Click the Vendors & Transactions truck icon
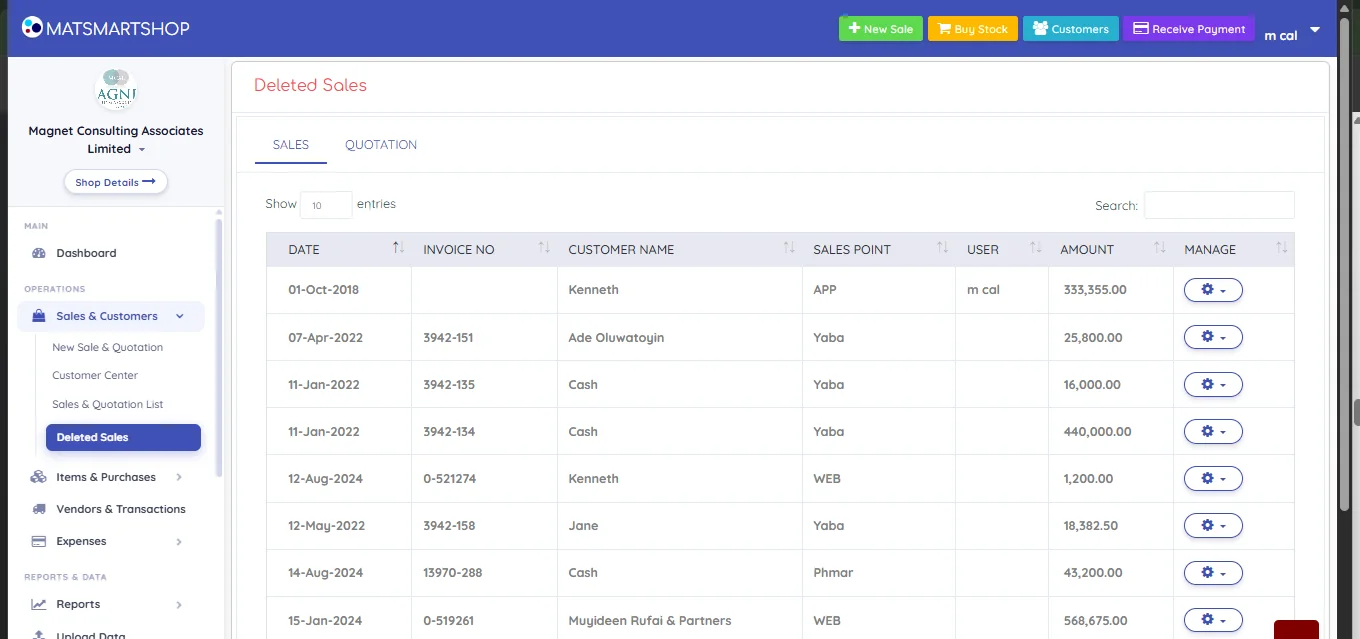This screenshot has width=1360, height=639. pyautogui.click(x=39, y=509)
